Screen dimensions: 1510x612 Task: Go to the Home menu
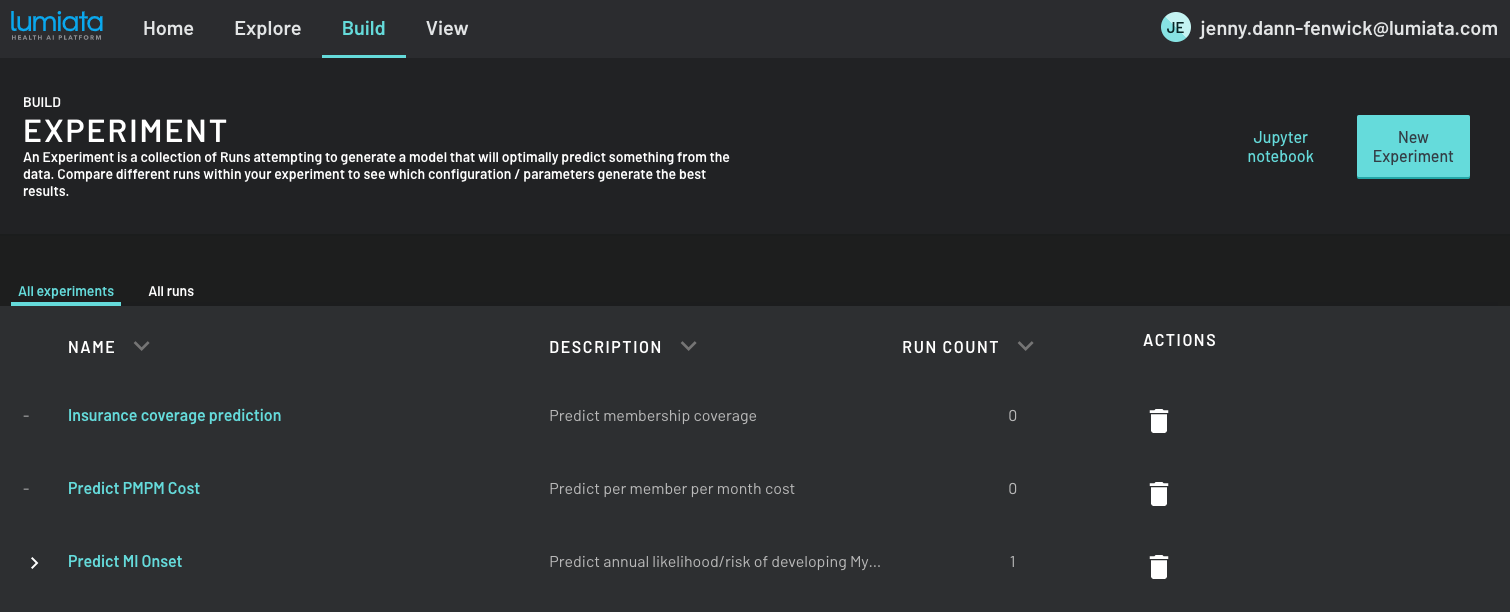pos(168,28)
